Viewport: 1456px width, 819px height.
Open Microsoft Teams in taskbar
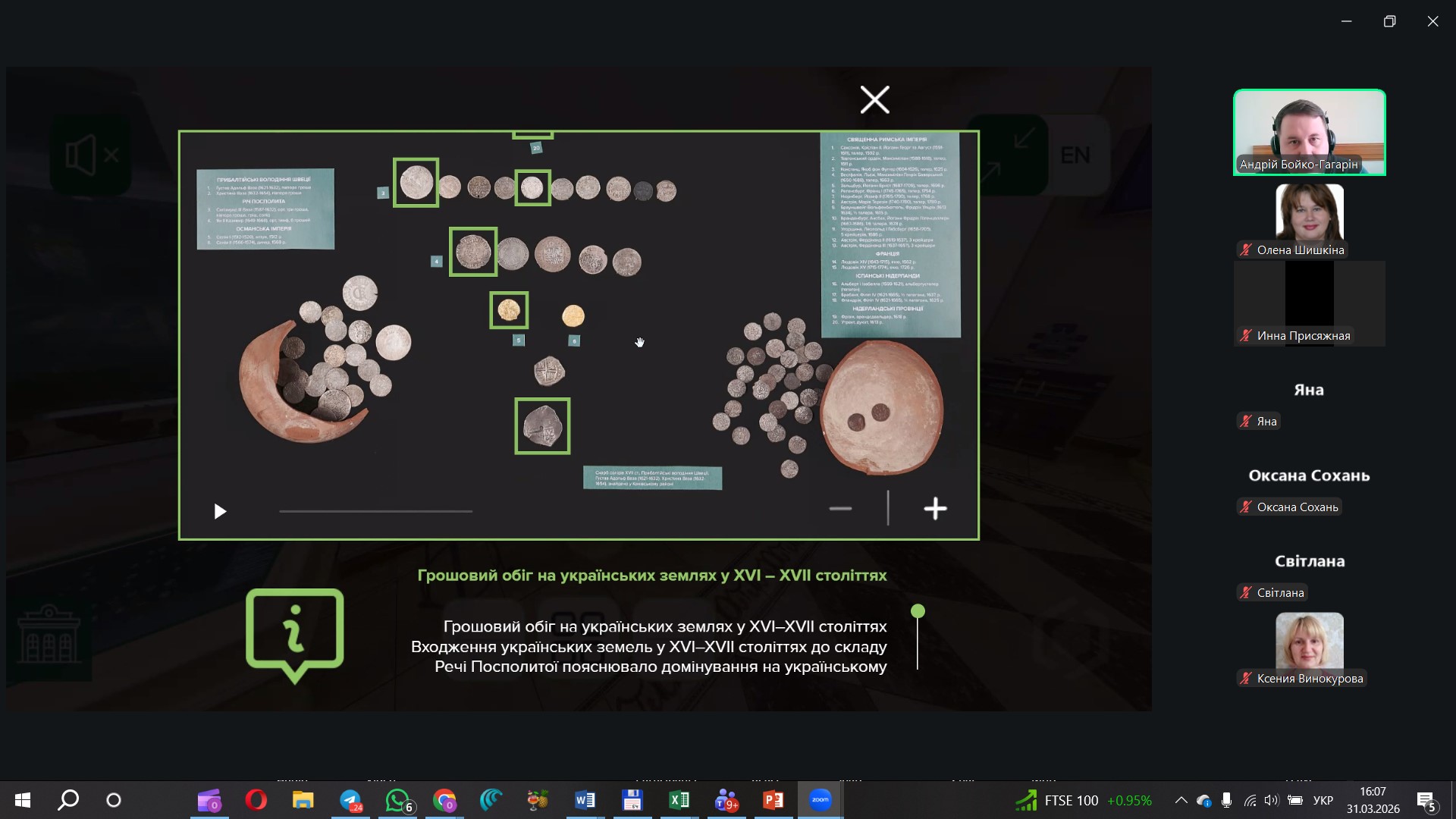726,800
